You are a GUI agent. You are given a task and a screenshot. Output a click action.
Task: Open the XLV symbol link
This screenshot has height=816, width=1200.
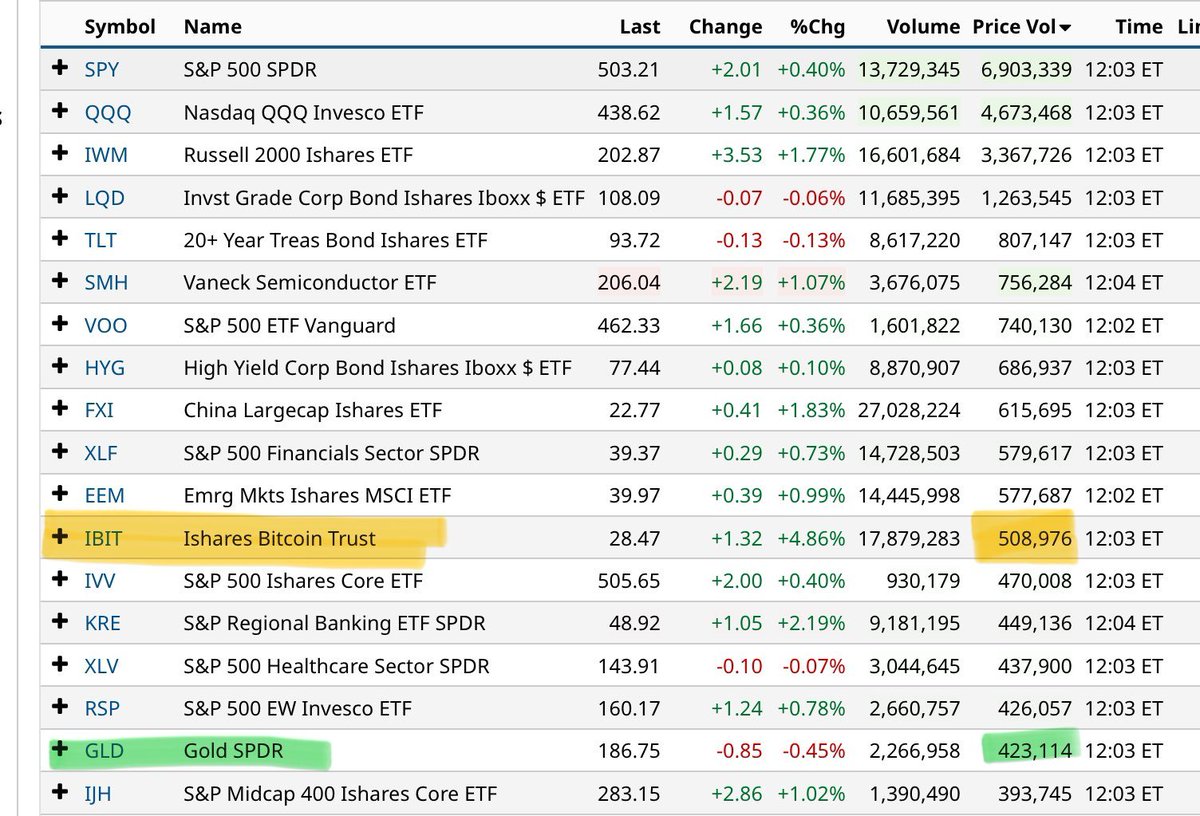[x=102, y=666]
